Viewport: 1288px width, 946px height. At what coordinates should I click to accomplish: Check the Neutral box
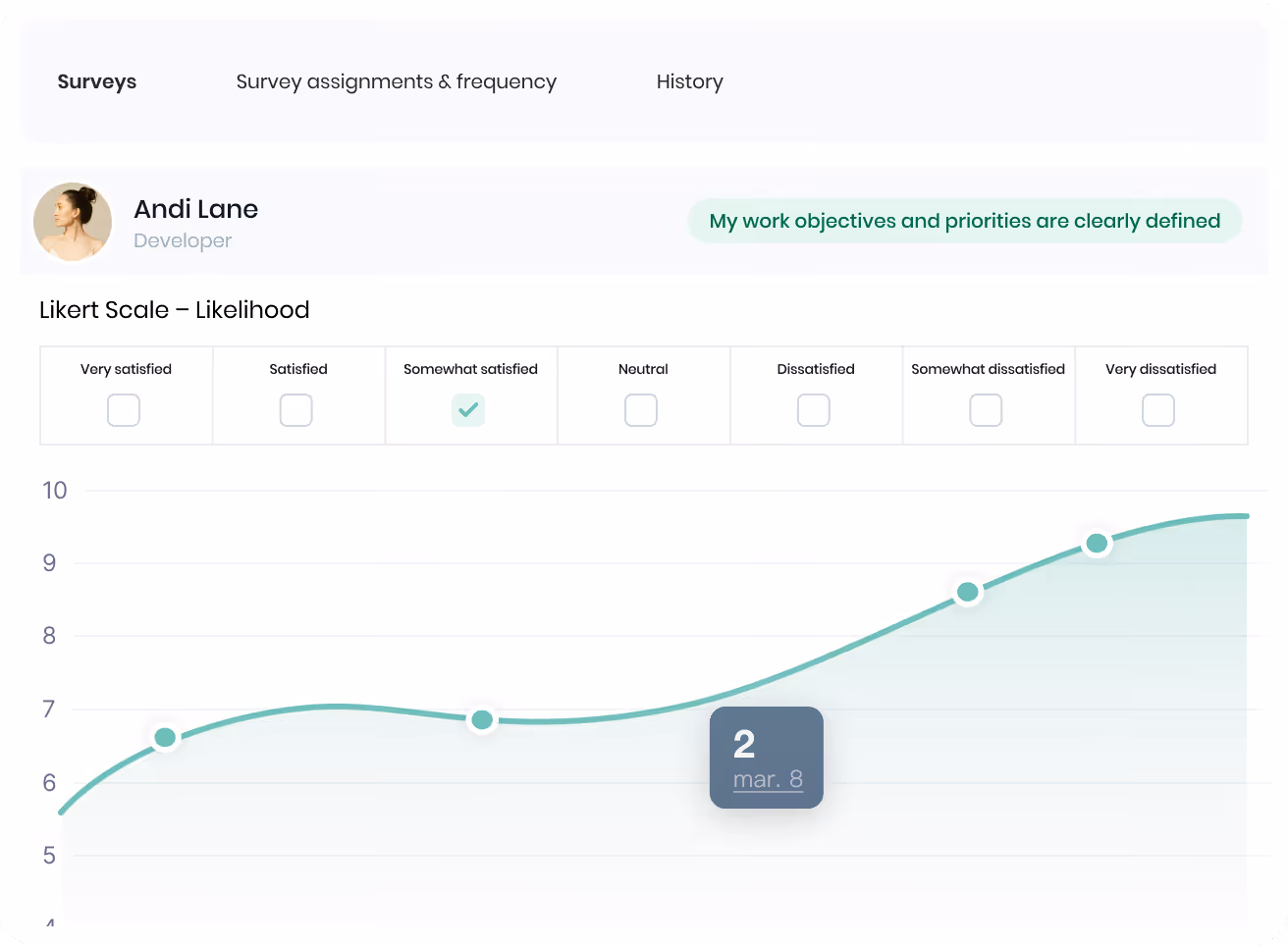641,410
